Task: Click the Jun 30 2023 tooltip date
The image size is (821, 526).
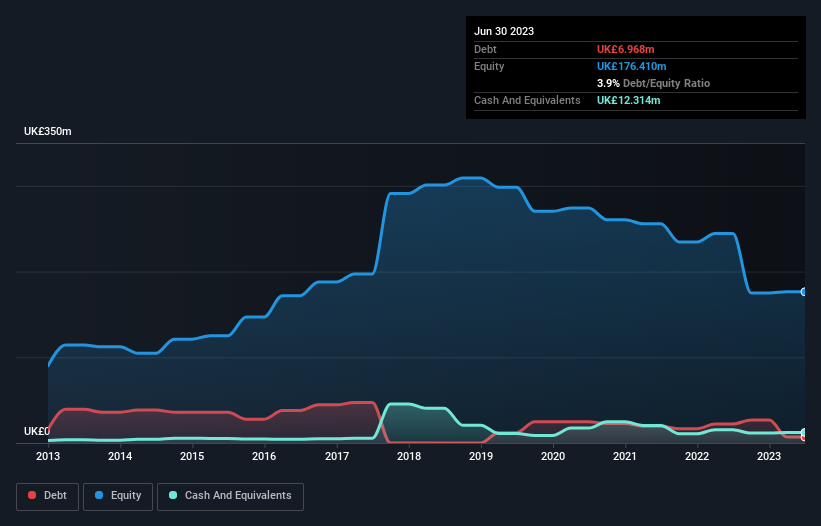Action: [504, 31]
